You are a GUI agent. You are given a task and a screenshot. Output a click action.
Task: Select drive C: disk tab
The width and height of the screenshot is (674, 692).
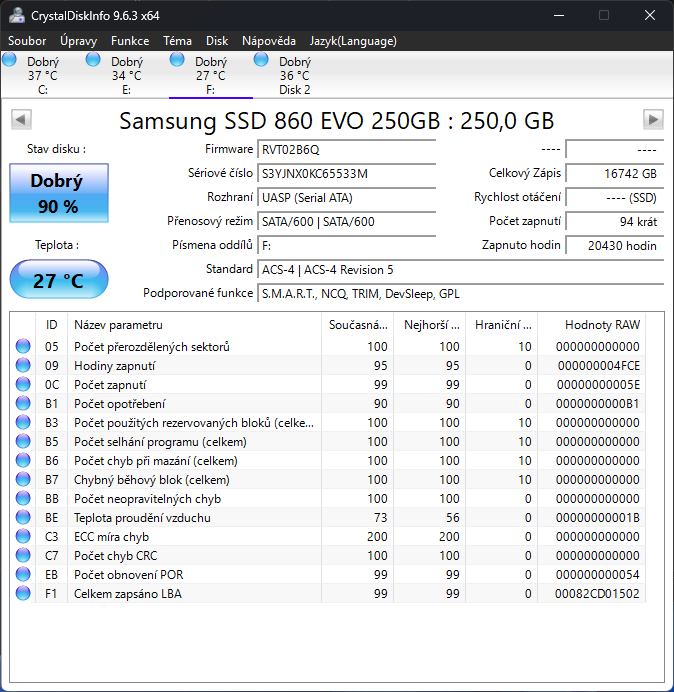coord(43,75)
